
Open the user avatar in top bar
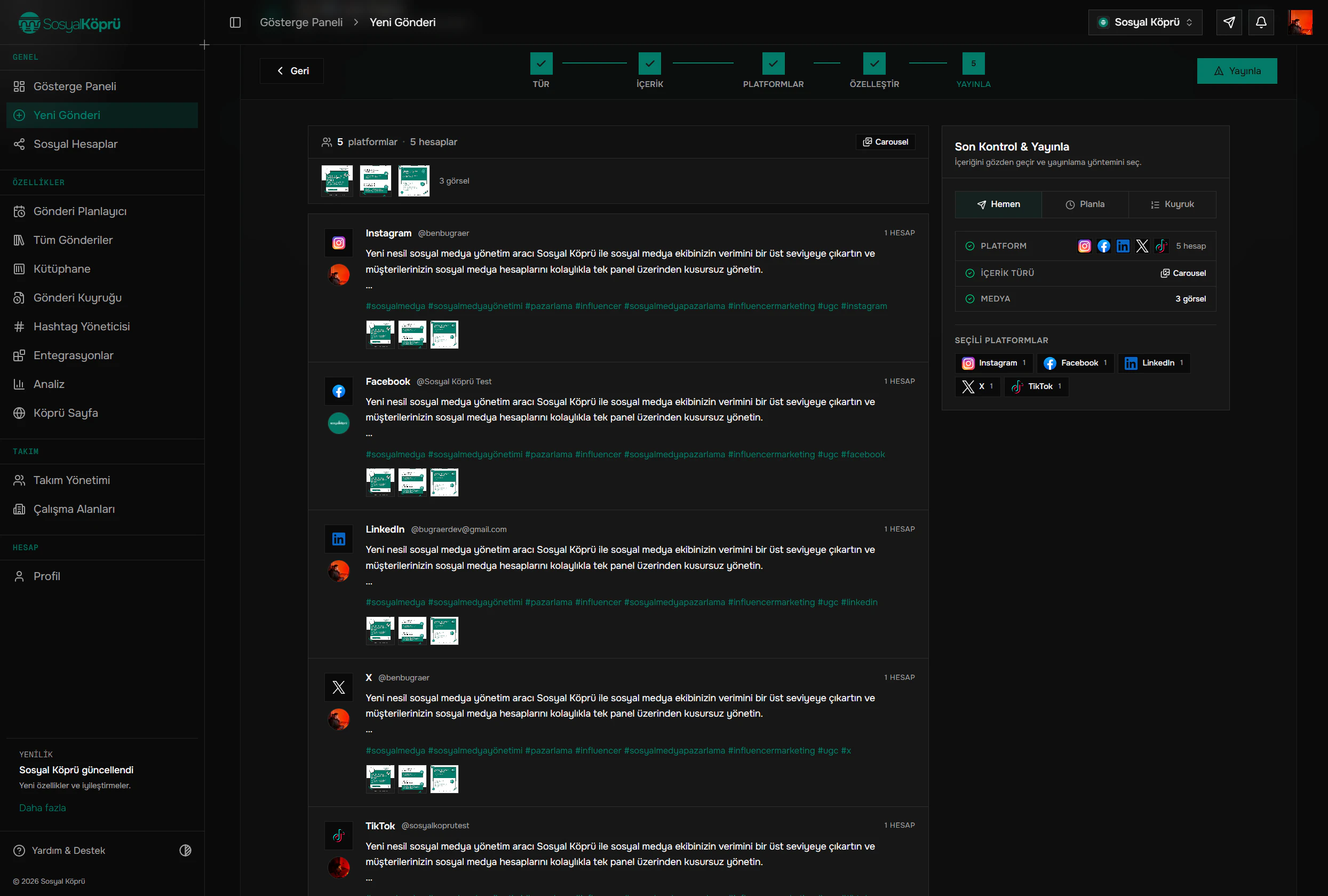pos(1300,22)
